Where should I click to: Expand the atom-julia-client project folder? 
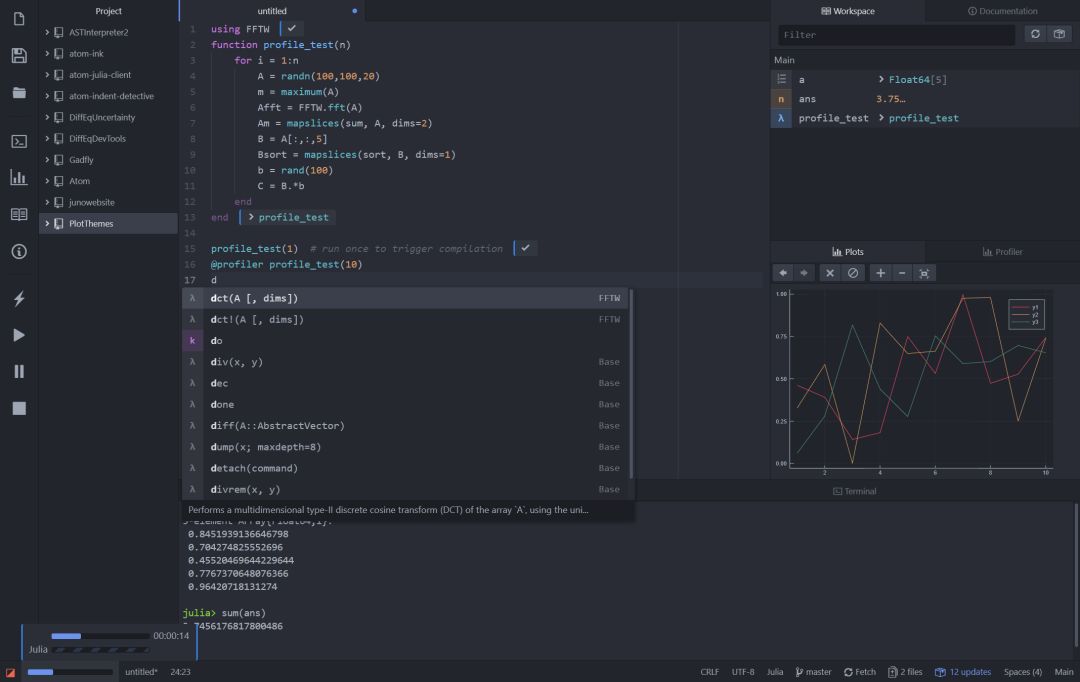(47, 74)
